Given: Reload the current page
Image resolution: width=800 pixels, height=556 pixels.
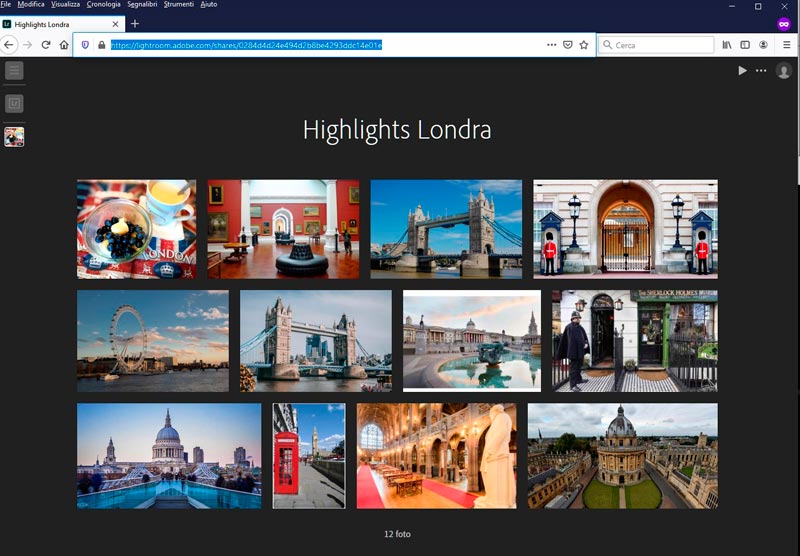Looking at the screenshot, I should 46,45.
